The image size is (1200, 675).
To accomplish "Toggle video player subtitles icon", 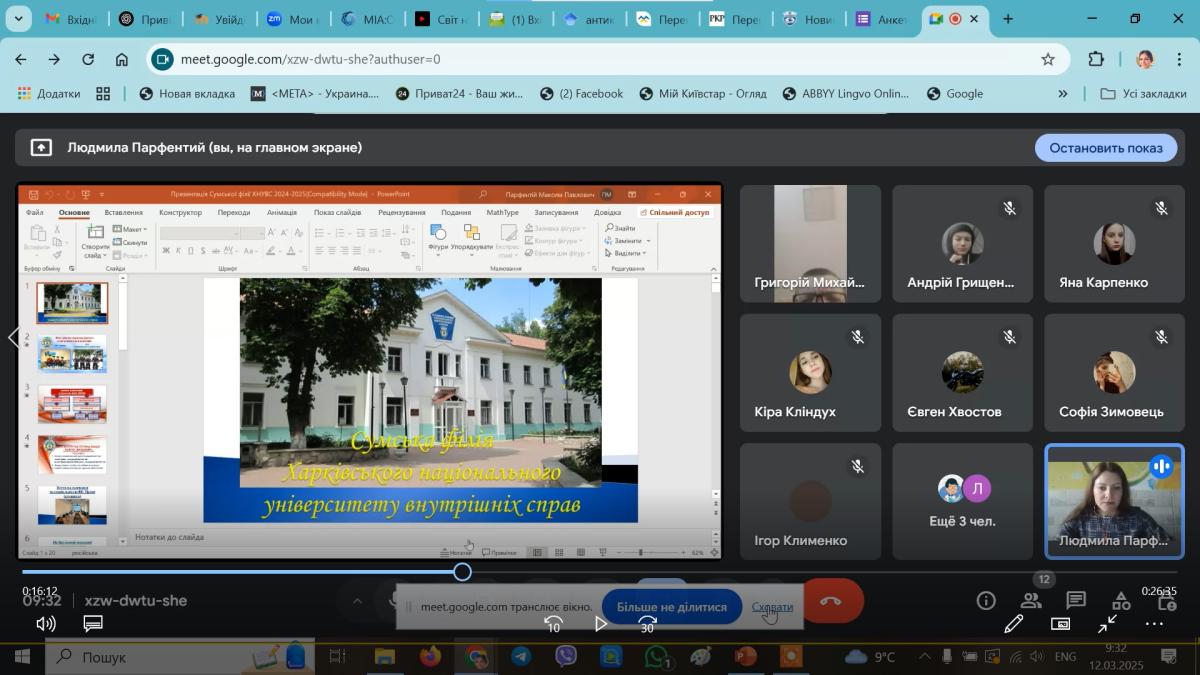I will 93,624.
